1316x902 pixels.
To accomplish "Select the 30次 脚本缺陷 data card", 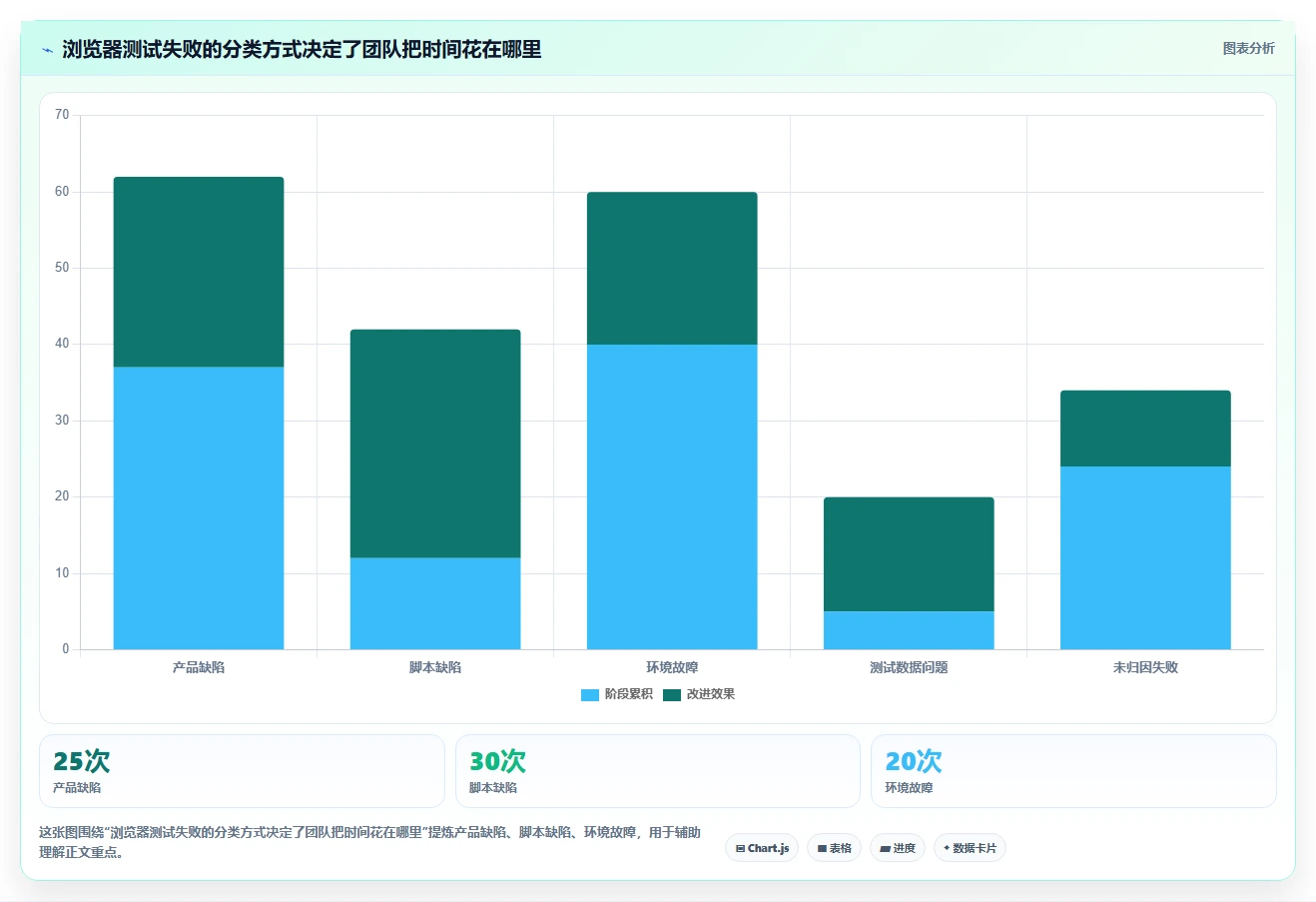I will pos(657,771).
